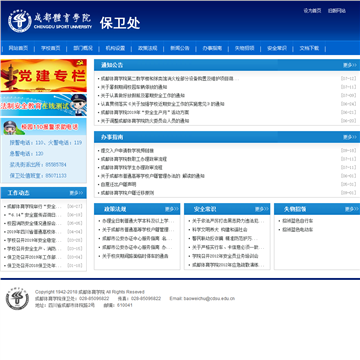360x360 pixels.
Task: Open the 机构设置 navigation item
Action: (x=115, y=48)
